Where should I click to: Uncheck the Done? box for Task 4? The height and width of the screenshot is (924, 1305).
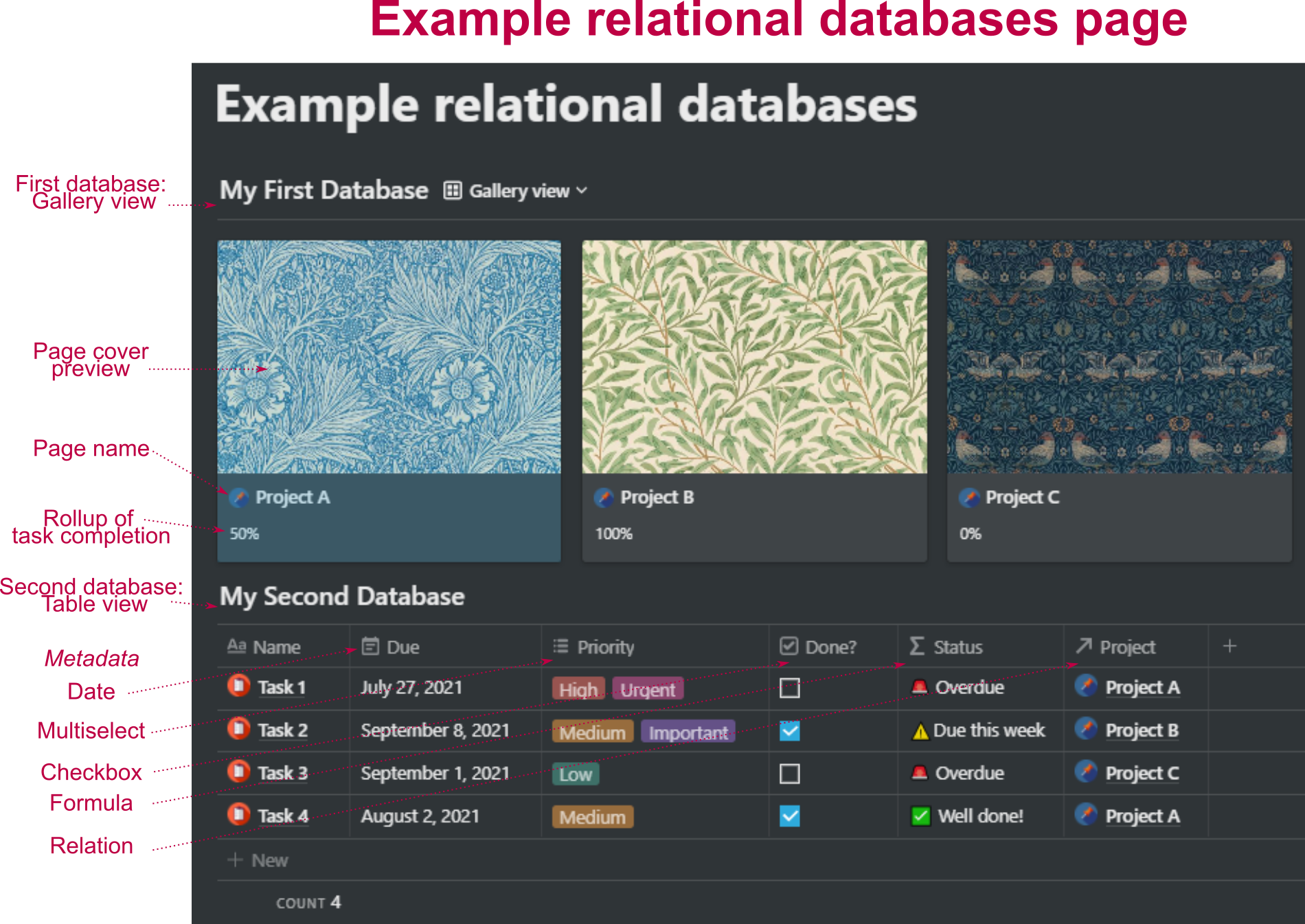tap(790, 817)
